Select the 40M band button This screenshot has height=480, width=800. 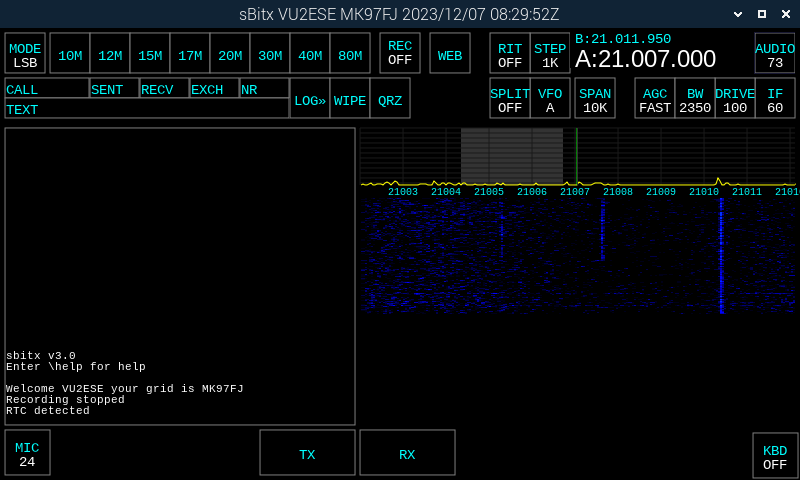pos(310,54)
